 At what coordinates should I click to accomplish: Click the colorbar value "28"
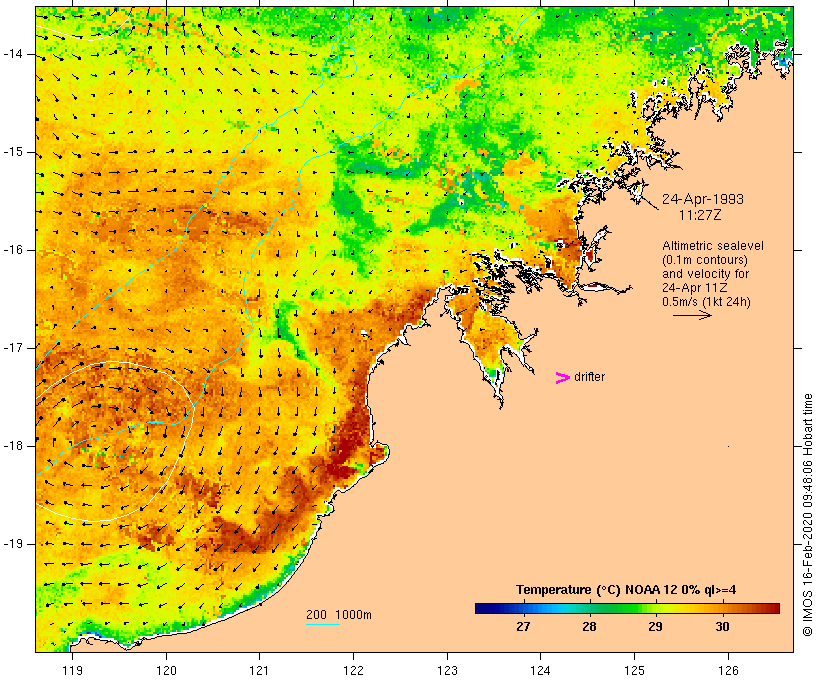coord(589,626)
